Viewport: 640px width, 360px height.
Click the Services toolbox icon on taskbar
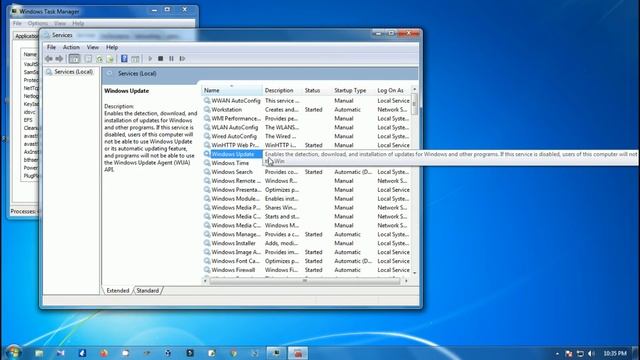(298, 353)
